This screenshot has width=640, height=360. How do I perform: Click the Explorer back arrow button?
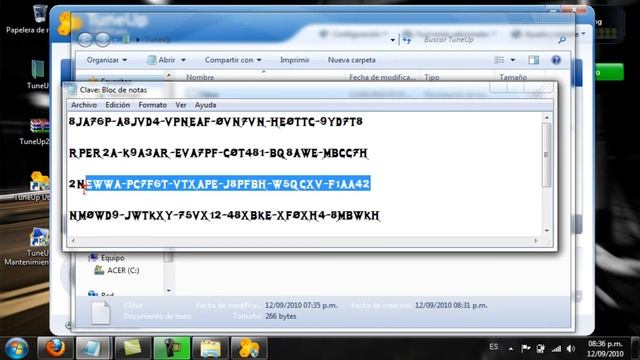tap(85, 40)
